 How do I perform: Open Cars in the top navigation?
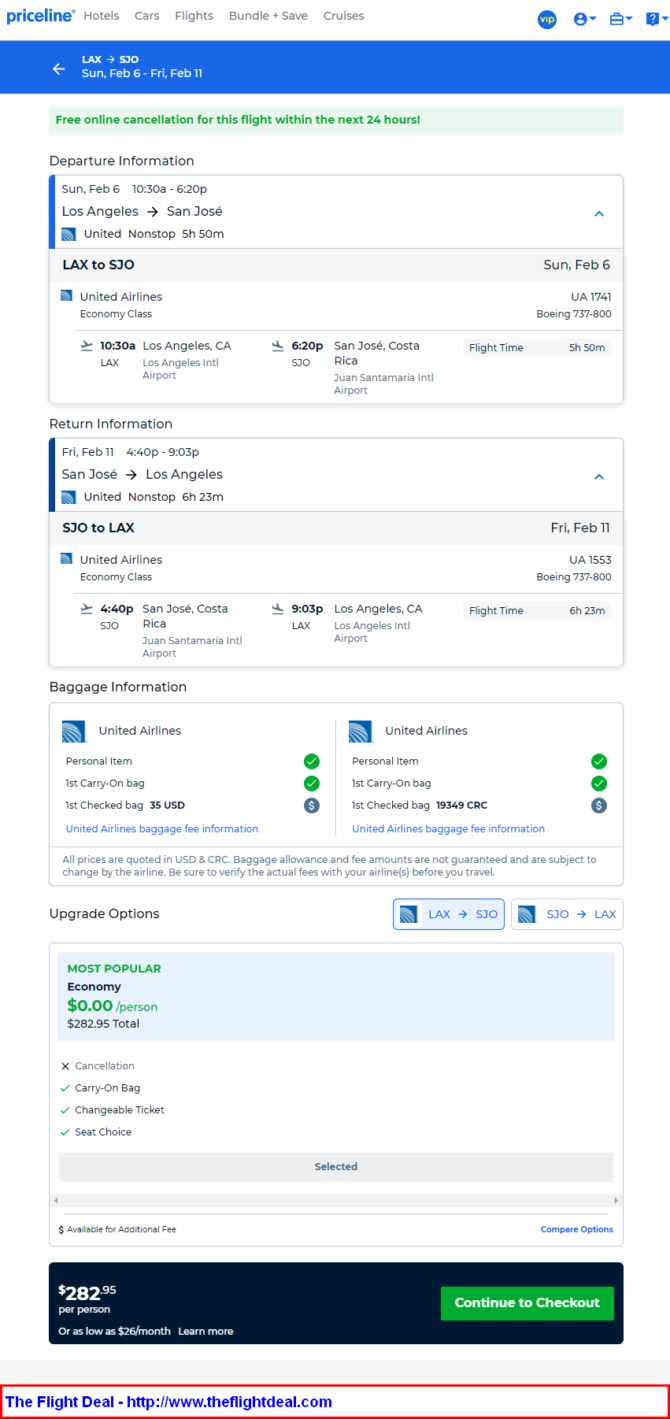coord(147,16)
